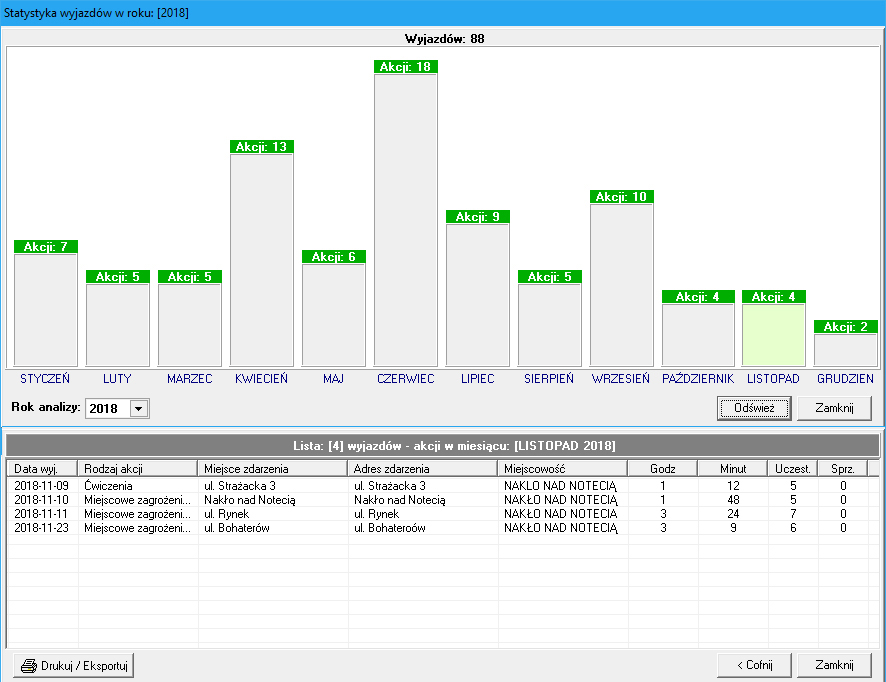This screenshot has width=886, height=682.
Task: Sort by the Godz column header
Action: (x=663, y=468)
